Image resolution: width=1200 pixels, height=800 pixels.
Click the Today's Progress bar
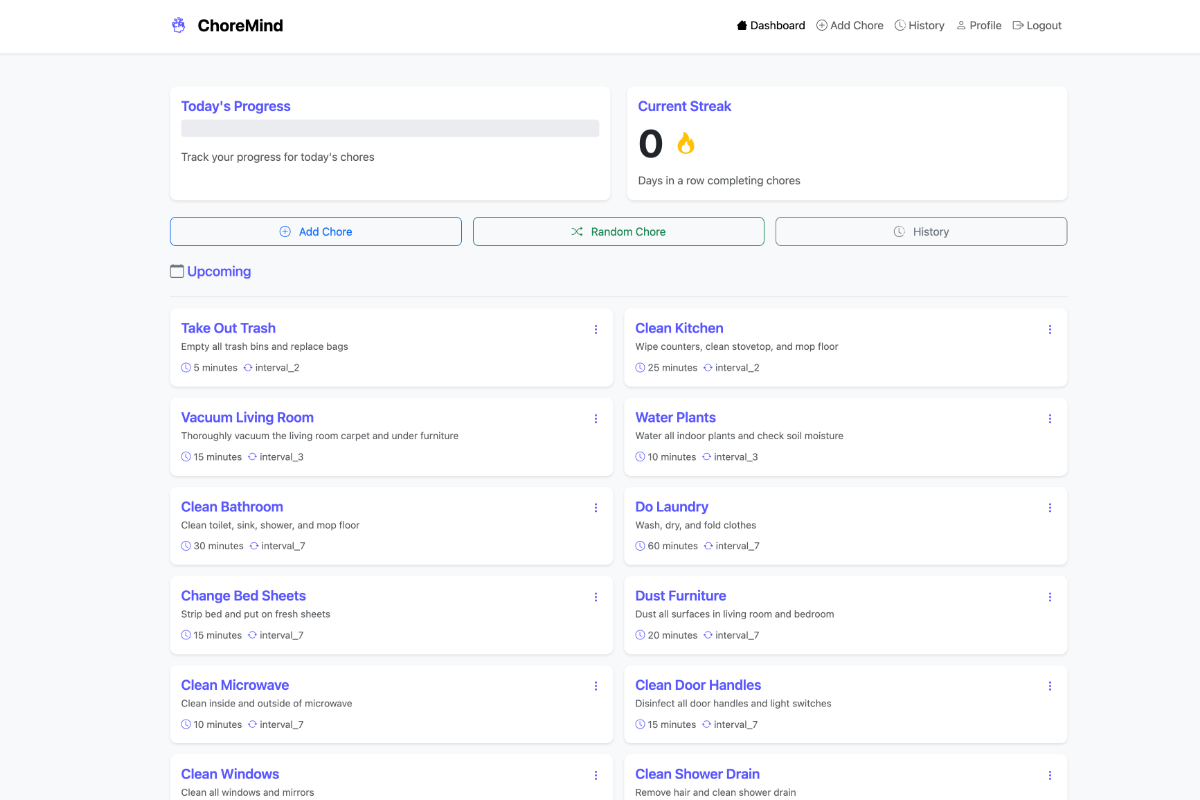[x=390, y=128]
